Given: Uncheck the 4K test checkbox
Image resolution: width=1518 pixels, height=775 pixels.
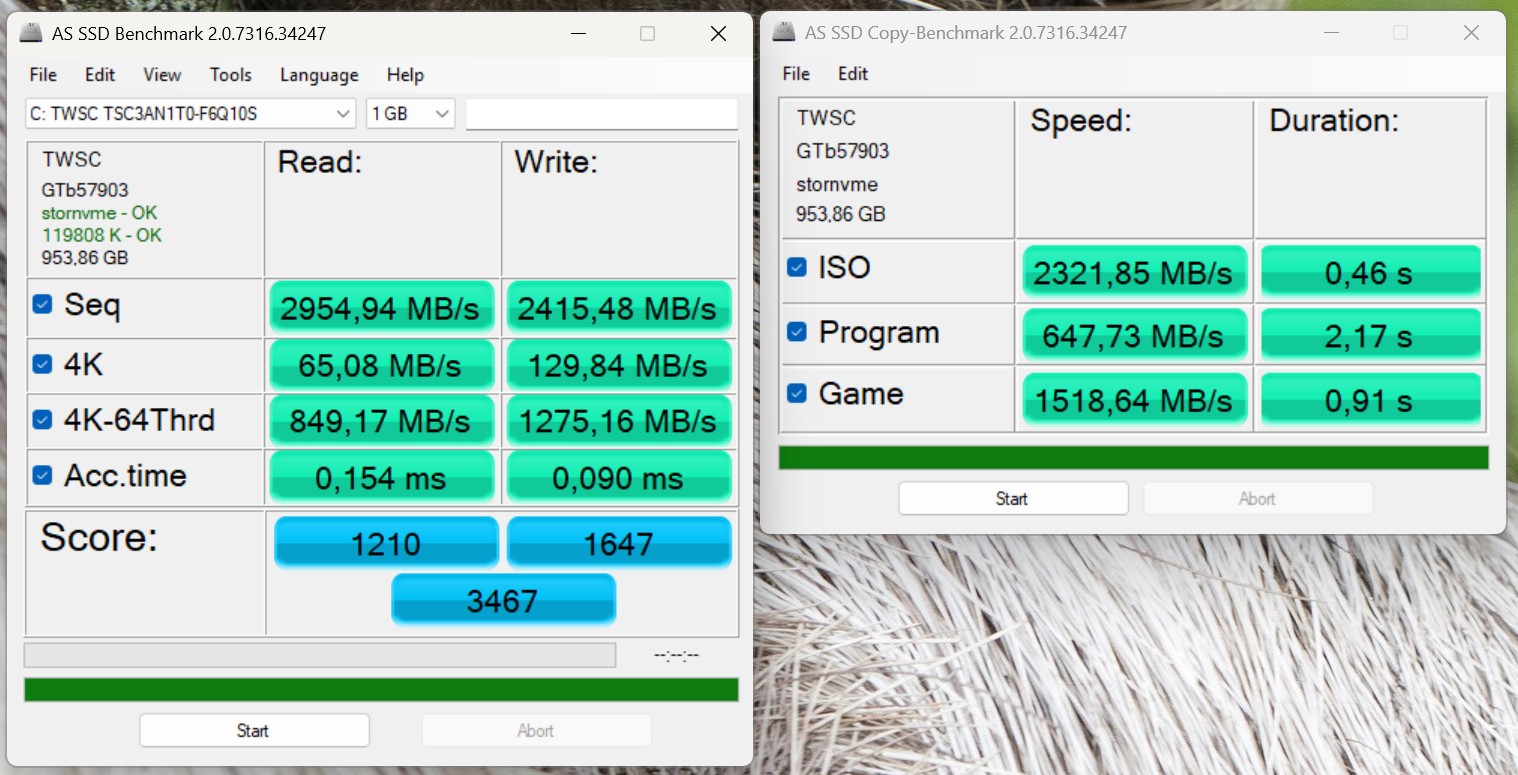Looking at the screenshot, I should pos(42,364).
